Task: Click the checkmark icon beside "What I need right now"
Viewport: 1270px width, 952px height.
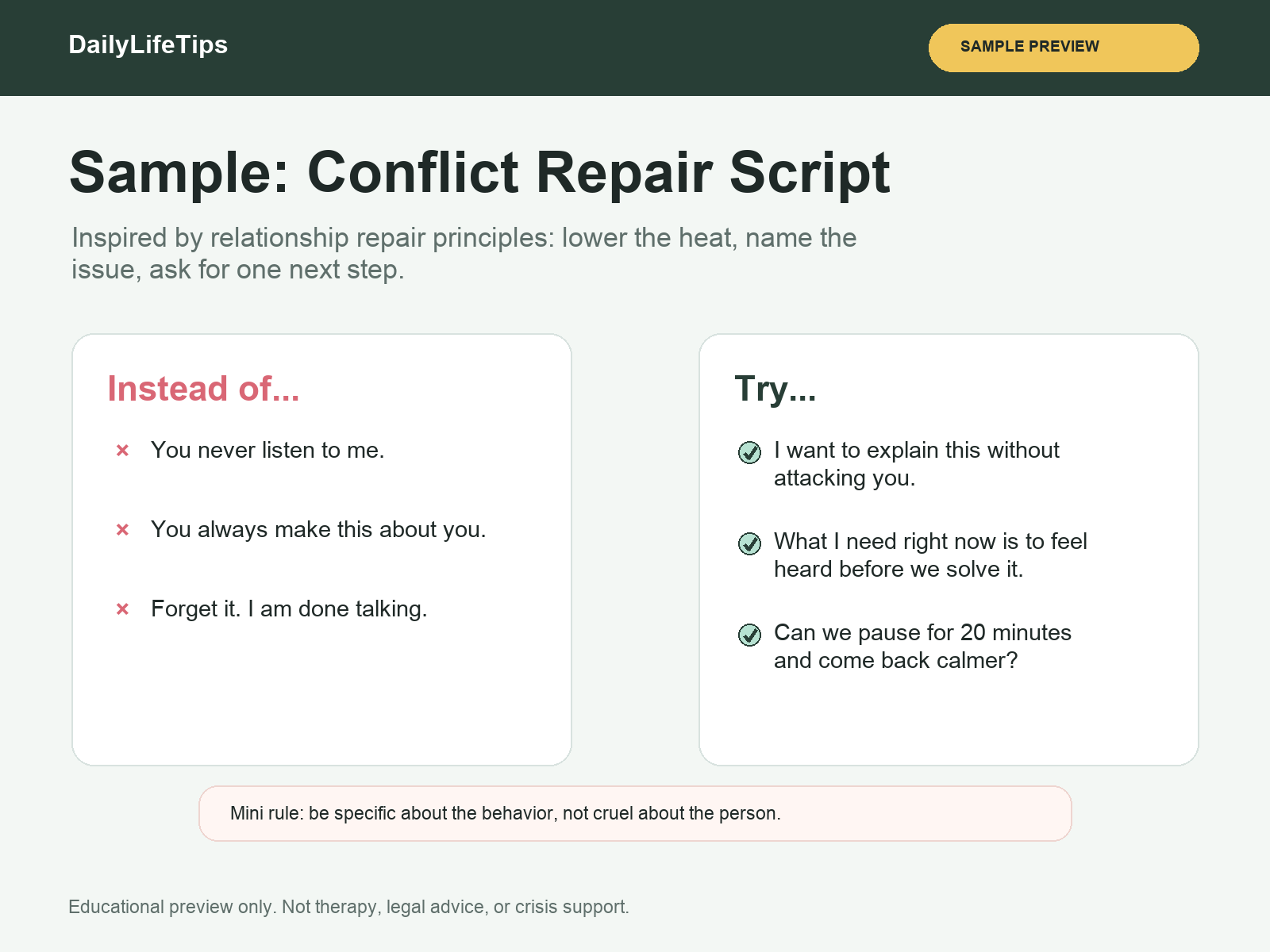Action: 750,543
